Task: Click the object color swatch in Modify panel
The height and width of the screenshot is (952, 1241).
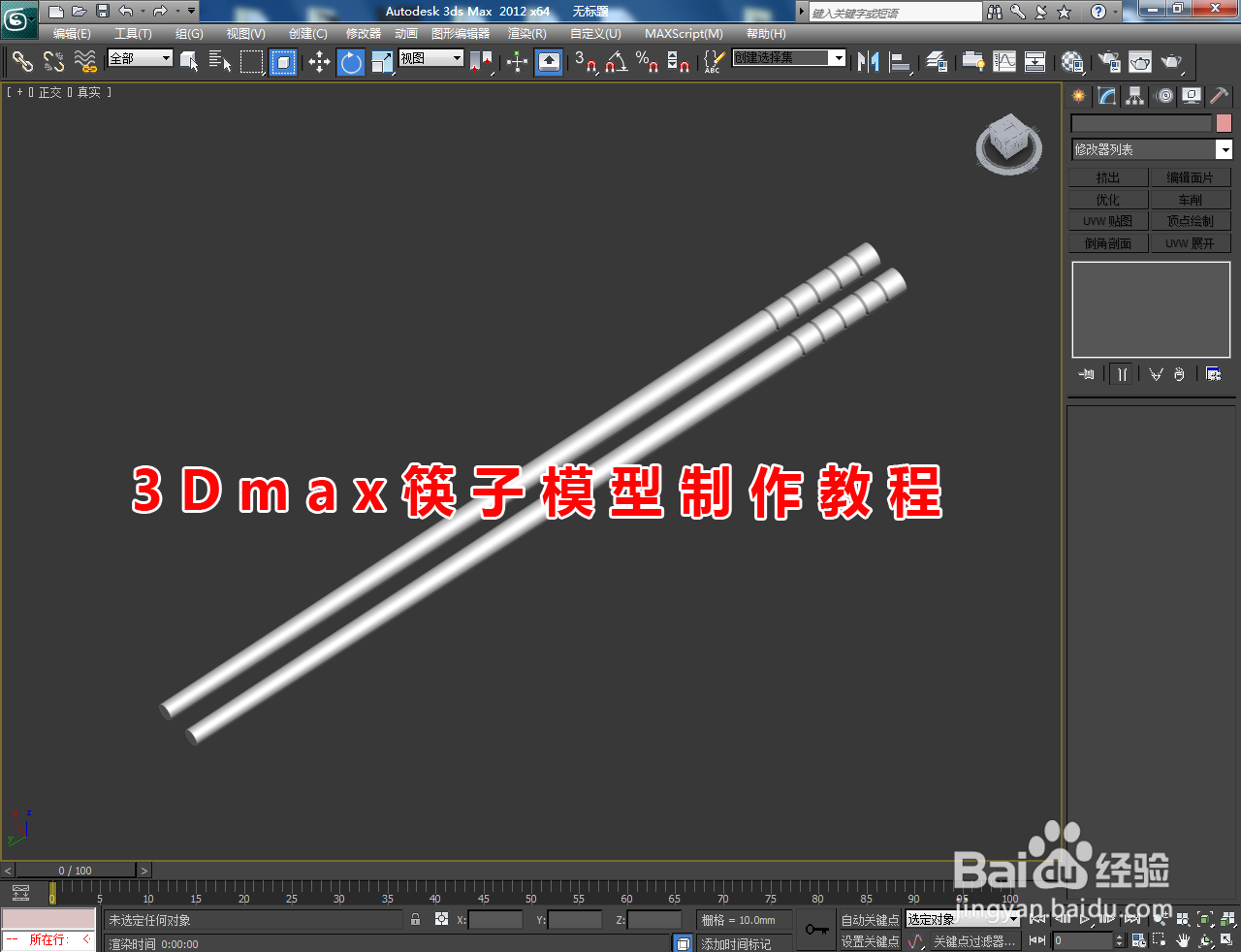Action: click(x=1224, y=123)
